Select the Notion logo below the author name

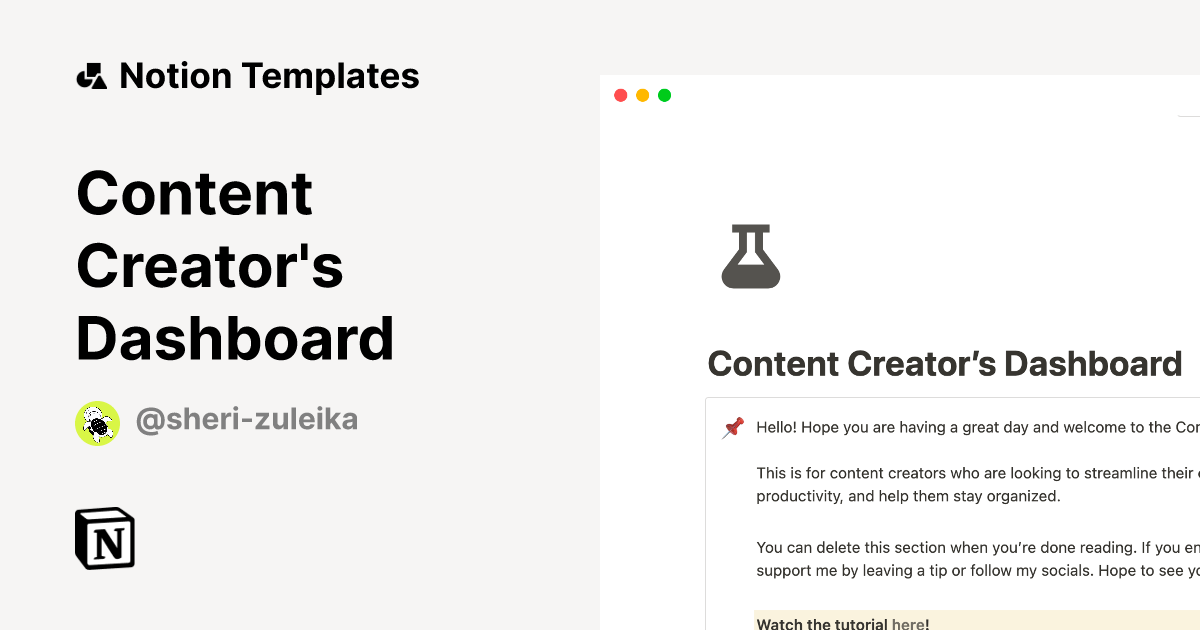click(x=104, y=538)
